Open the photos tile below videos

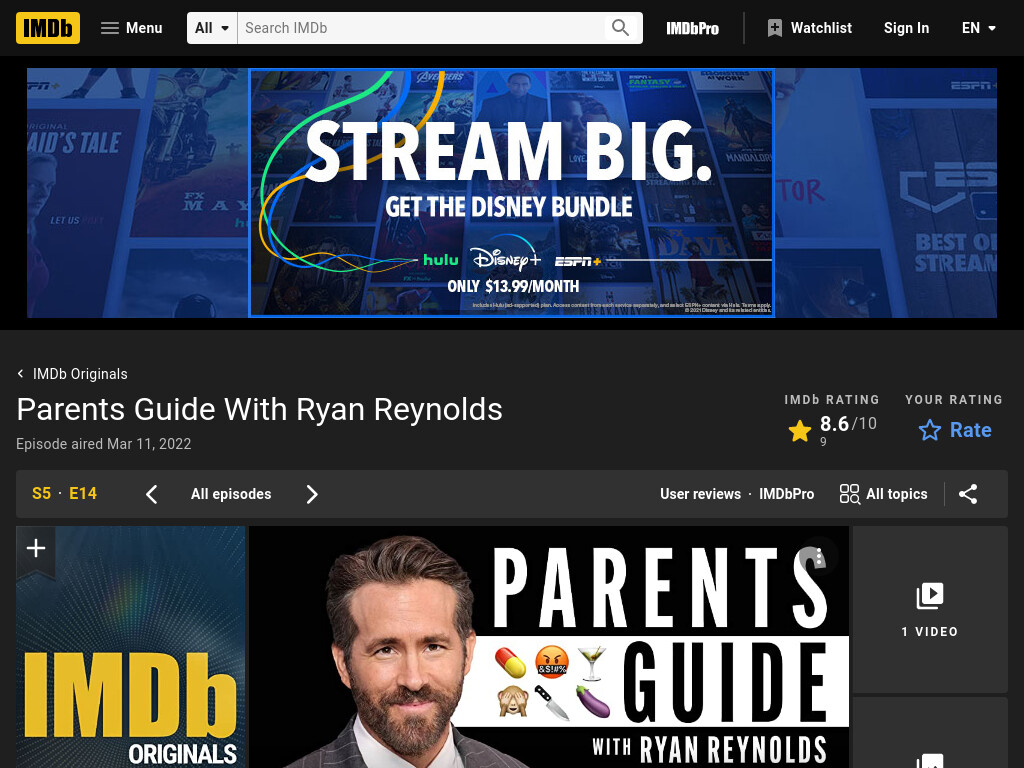(x=930, y=733)
